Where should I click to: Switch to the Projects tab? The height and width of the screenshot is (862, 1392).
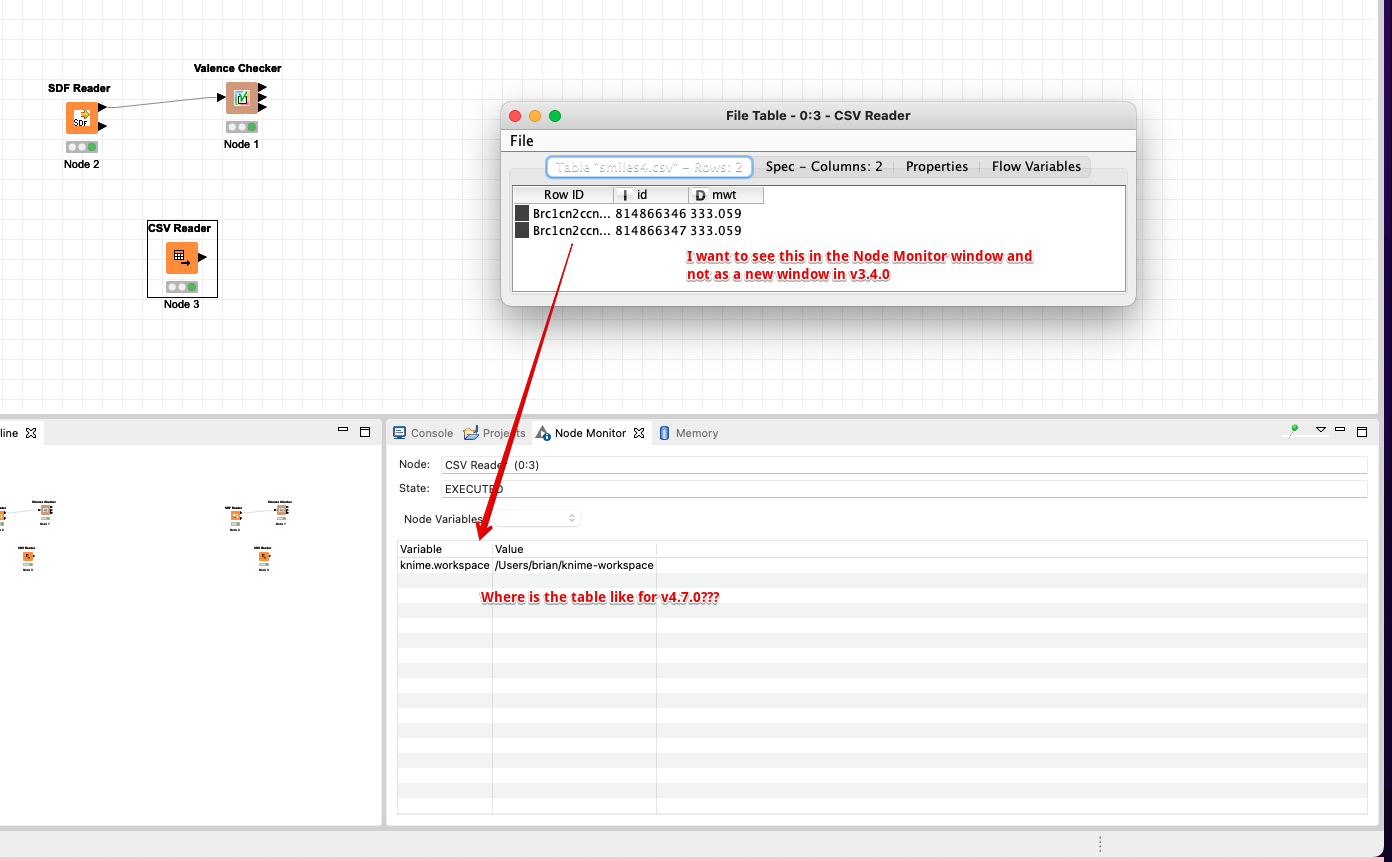[495, 433]
